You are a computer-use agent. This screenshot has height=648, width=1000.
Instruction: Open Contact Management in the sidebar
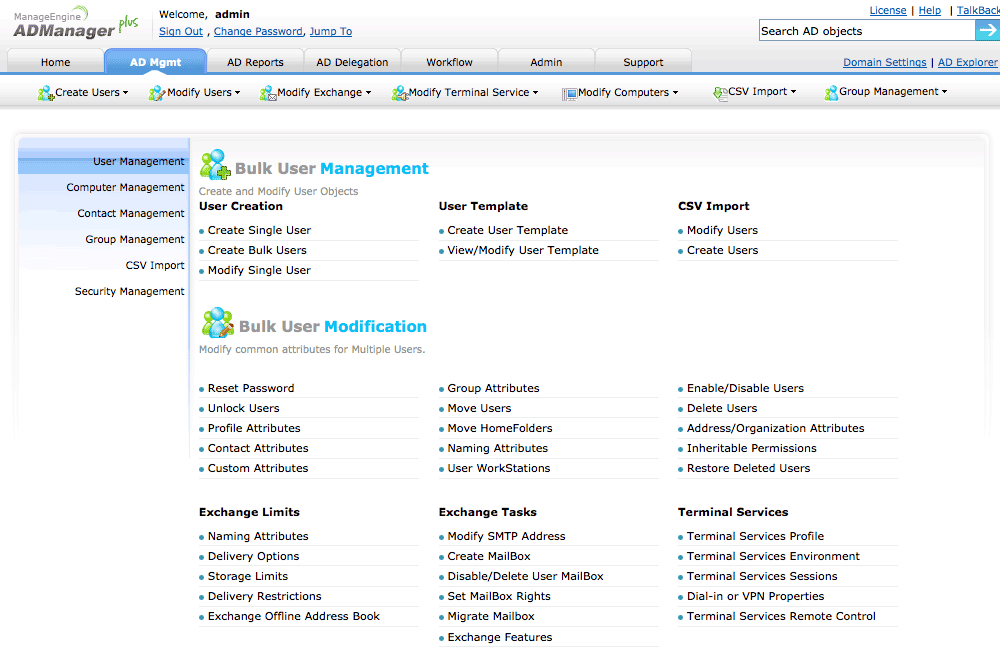[131, 213]
